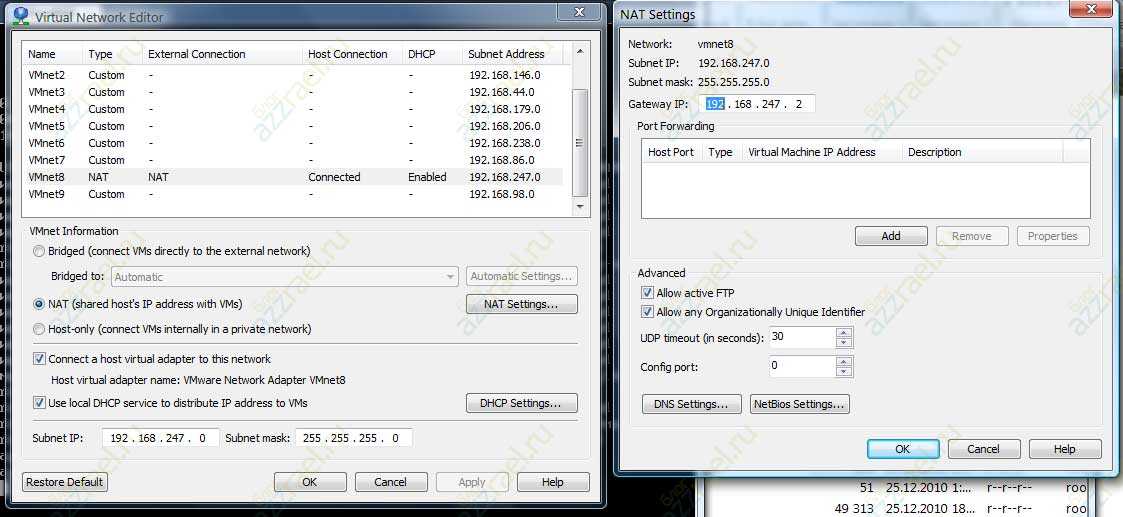Click Apply in Virtual Network Editor
The height and width of the screenshot is (517, 1123).
pyautogui.click(x=472, y=482)
